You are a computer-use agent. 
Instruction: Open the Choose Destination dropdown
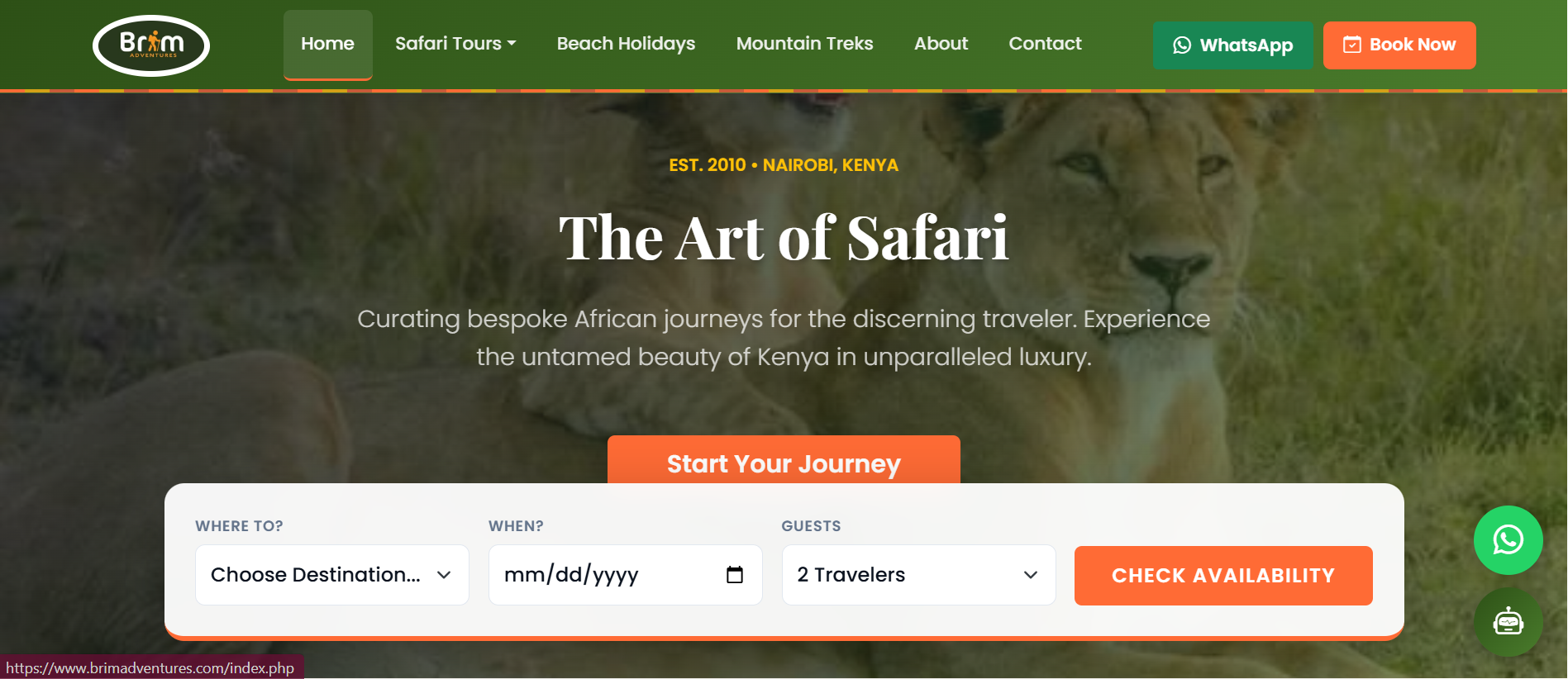click(x=331, y=575)
